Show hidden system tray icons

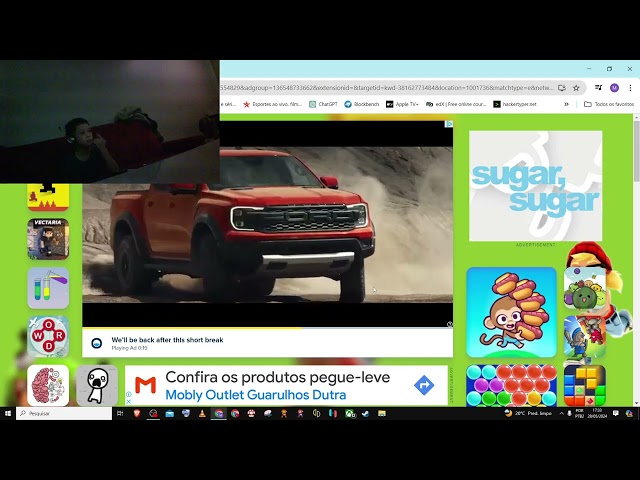click(562, 413)
